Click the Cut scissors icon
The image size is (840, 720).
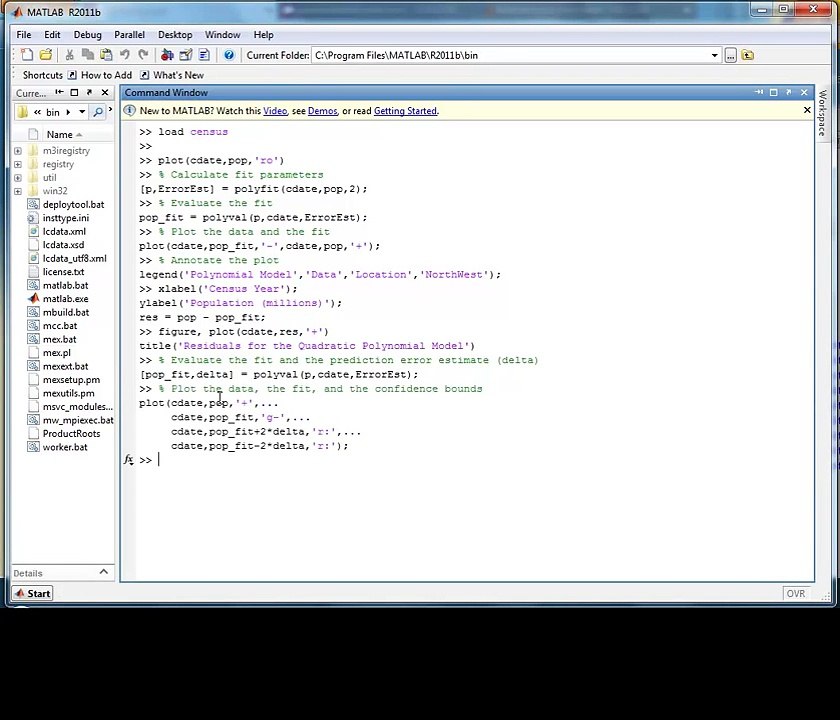[69, 55]
